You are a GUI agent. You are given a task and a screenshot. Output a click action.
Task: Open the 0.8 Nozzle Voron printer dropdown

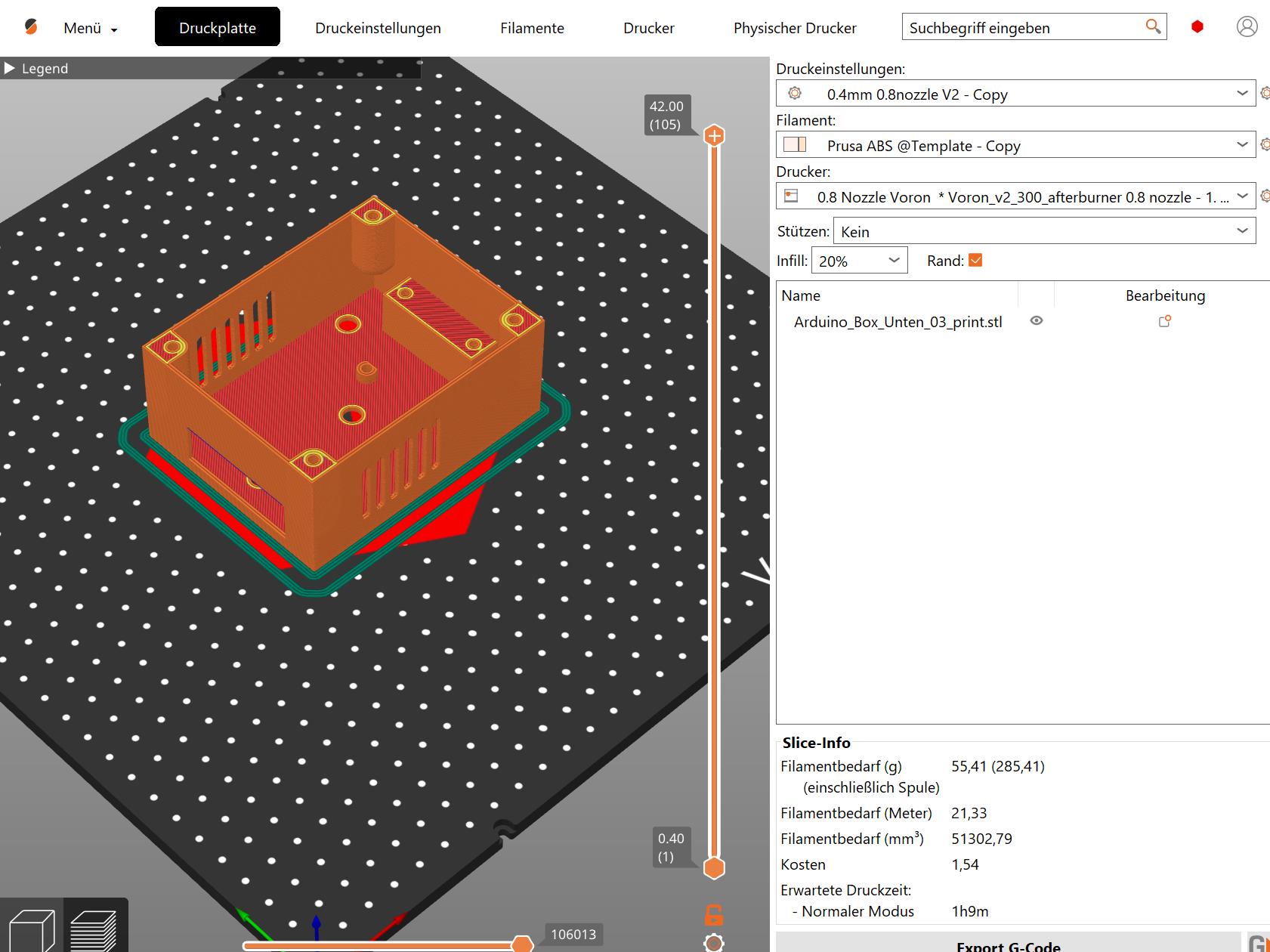click(1016, 196)
